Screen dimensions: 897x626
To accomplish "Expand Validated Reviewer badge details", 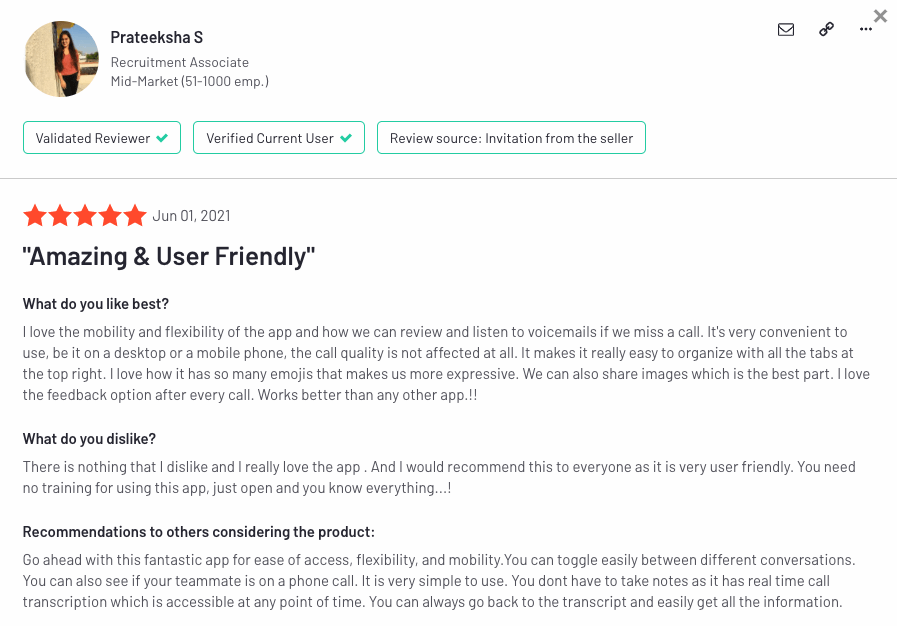I will (101, 137).
